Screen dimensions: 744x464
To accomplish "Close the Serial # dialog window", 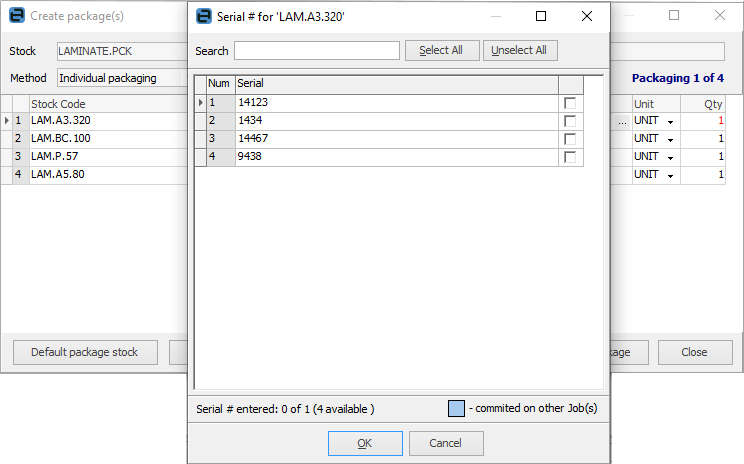I will tap(587, 16).
